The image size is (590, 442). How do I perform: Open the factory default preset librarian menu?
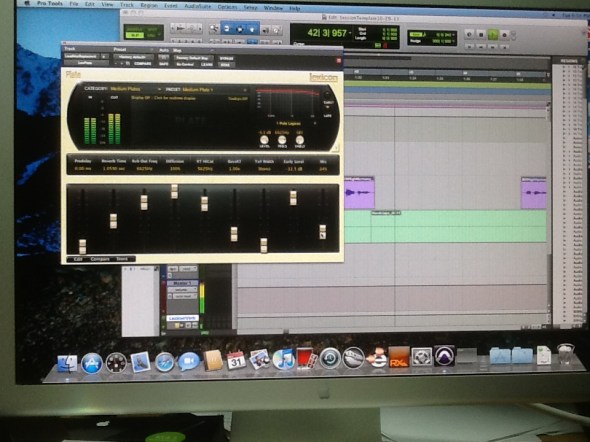click(x=133, y=57)
